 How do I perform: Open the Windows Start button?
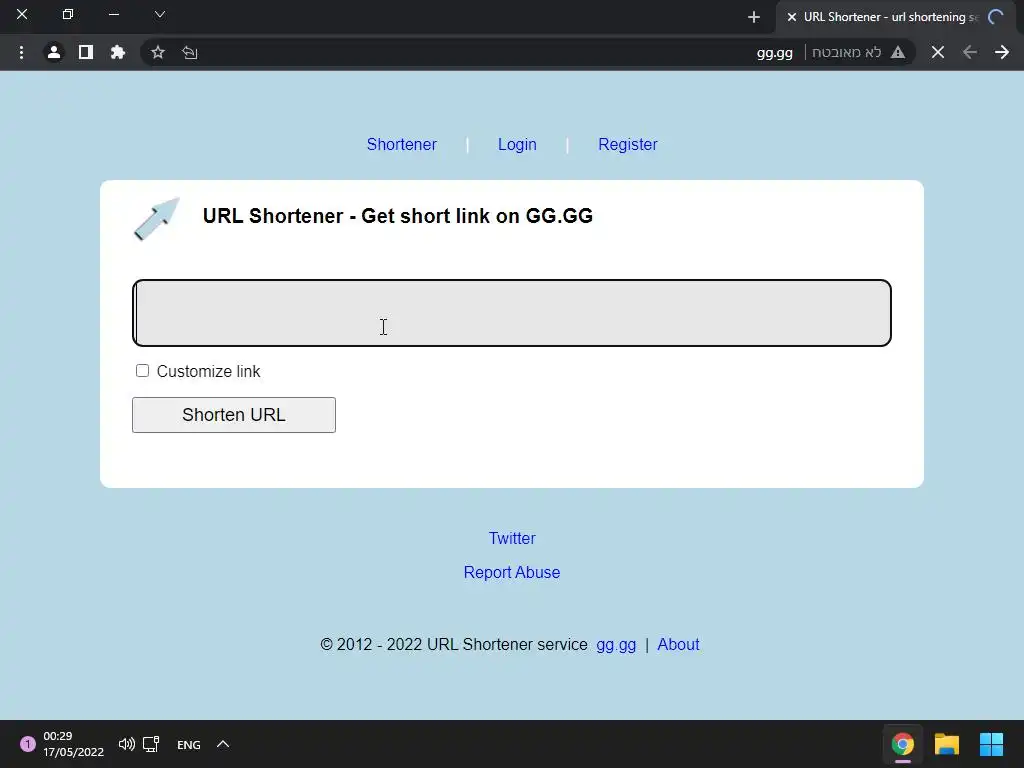pyautogui.click(x=991, y=744)
